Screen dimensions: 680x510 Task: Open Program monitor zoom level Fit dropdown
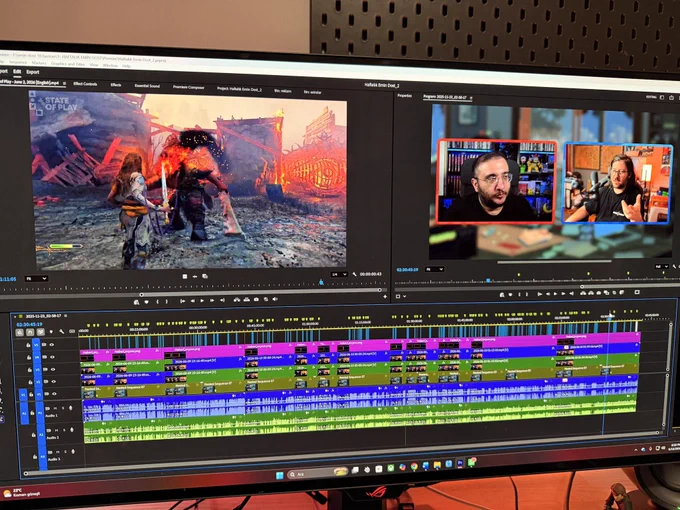[x=434, y=269]
